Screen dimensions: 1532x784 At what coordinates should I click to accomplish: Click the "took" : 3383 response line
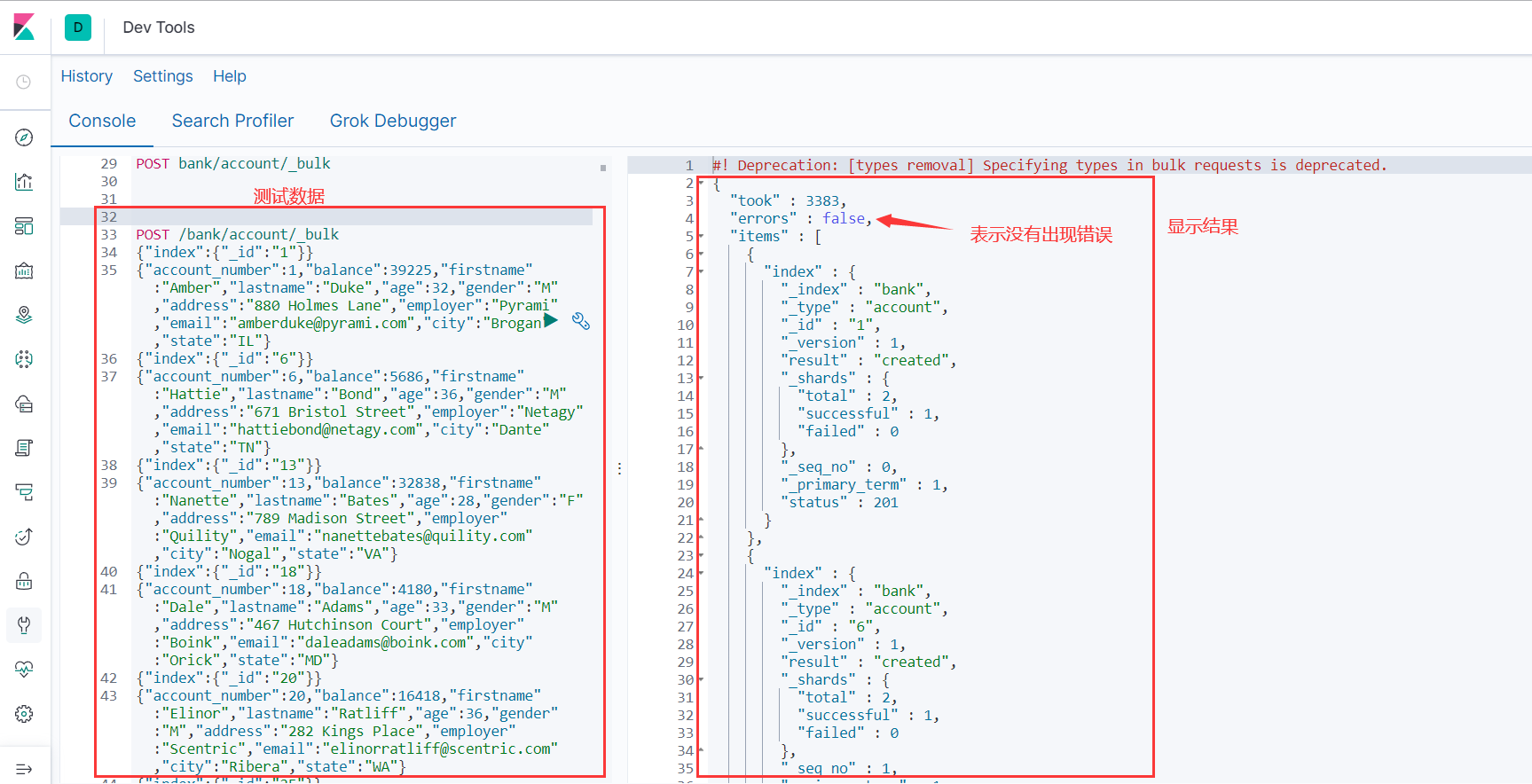pos(788,200)
